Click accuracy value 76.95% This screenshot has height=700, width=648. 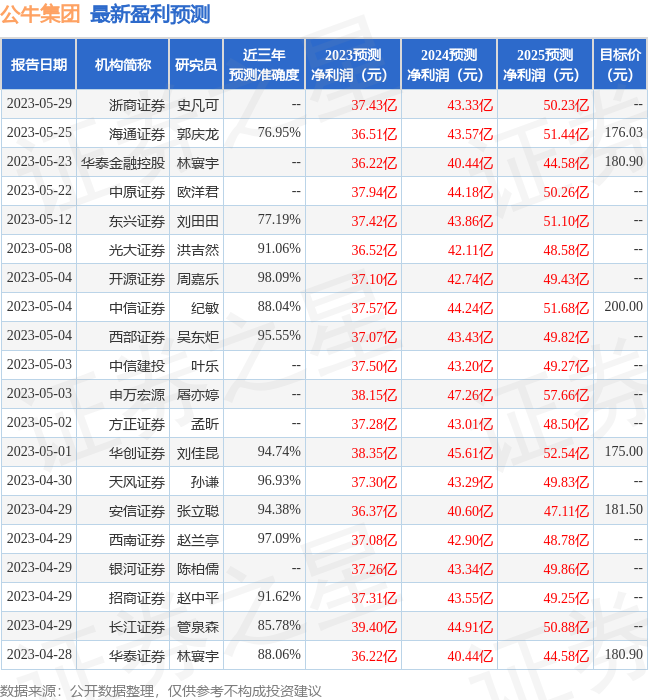tap(279, 133)
